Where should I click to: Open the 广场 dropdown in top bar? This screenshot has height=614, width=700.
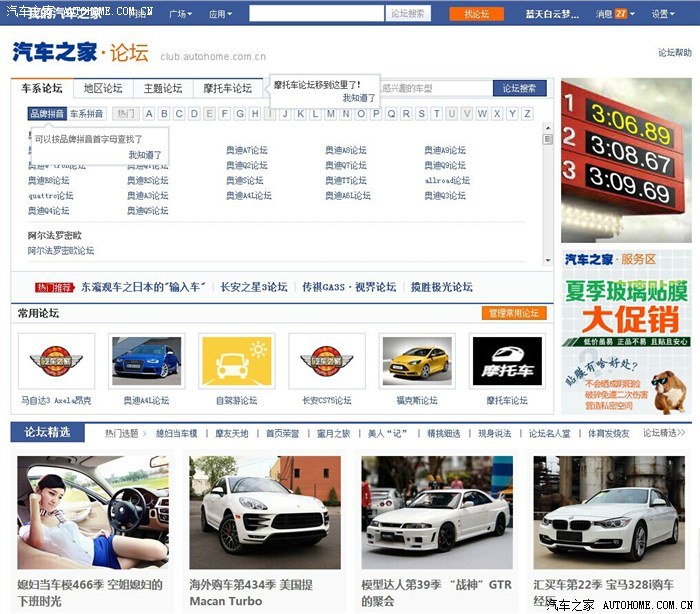point(180,14)
